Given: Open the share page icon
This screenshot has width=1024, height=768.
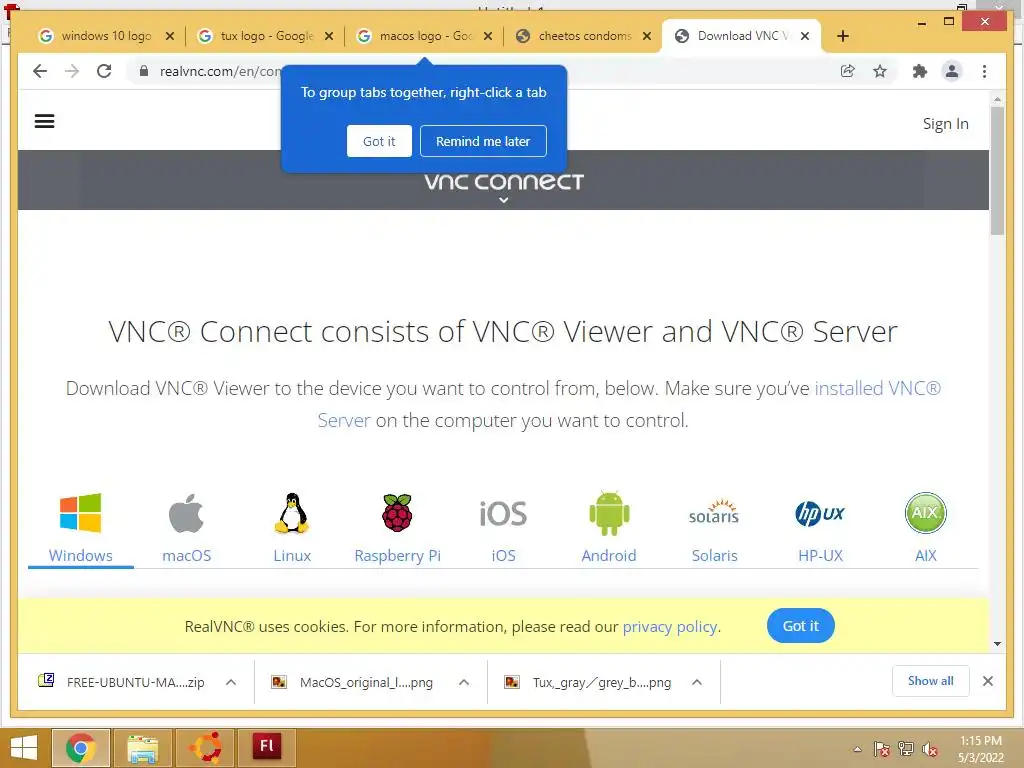Looking at the screenshot, I should tap(848, 71).
